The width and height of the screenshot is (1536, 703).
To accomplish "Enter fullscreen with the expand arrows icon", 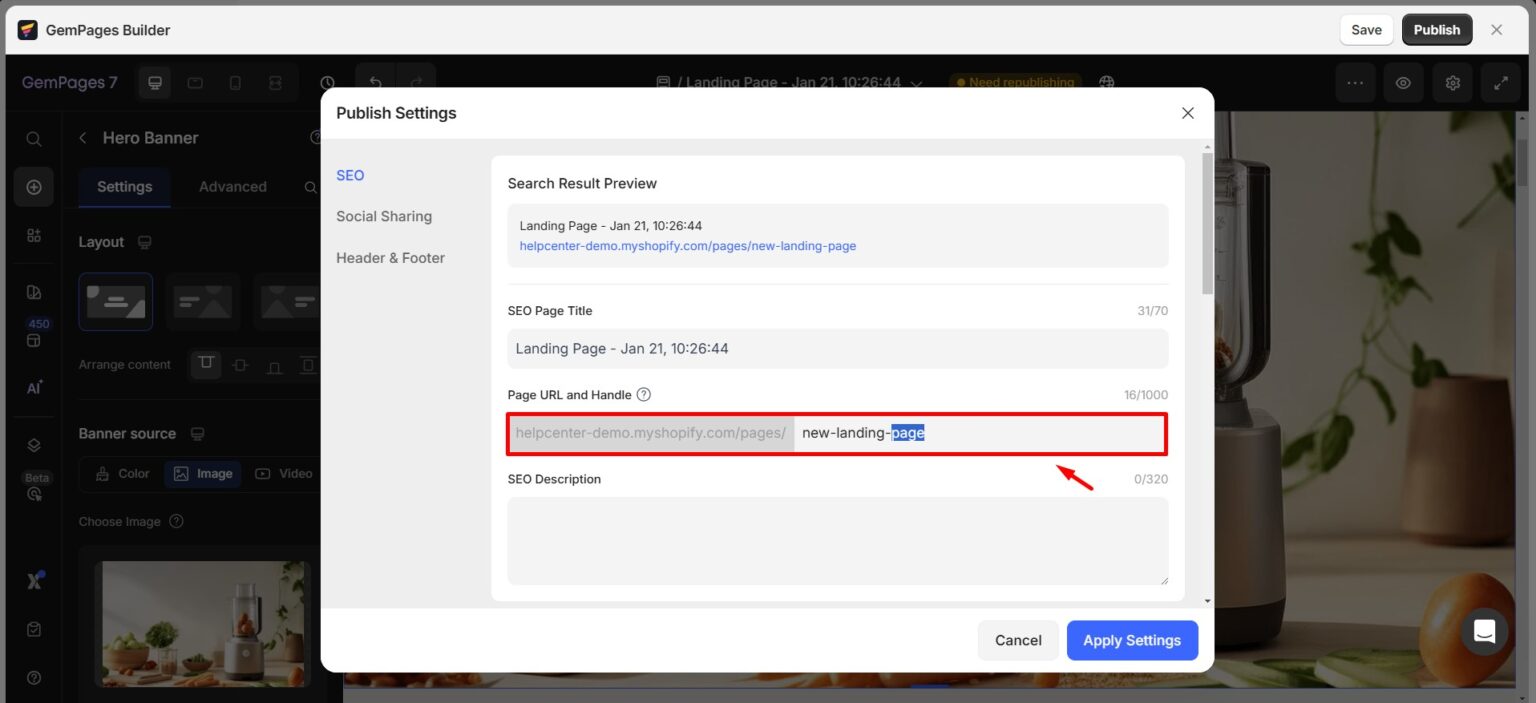I will (x=1501, y=83).
